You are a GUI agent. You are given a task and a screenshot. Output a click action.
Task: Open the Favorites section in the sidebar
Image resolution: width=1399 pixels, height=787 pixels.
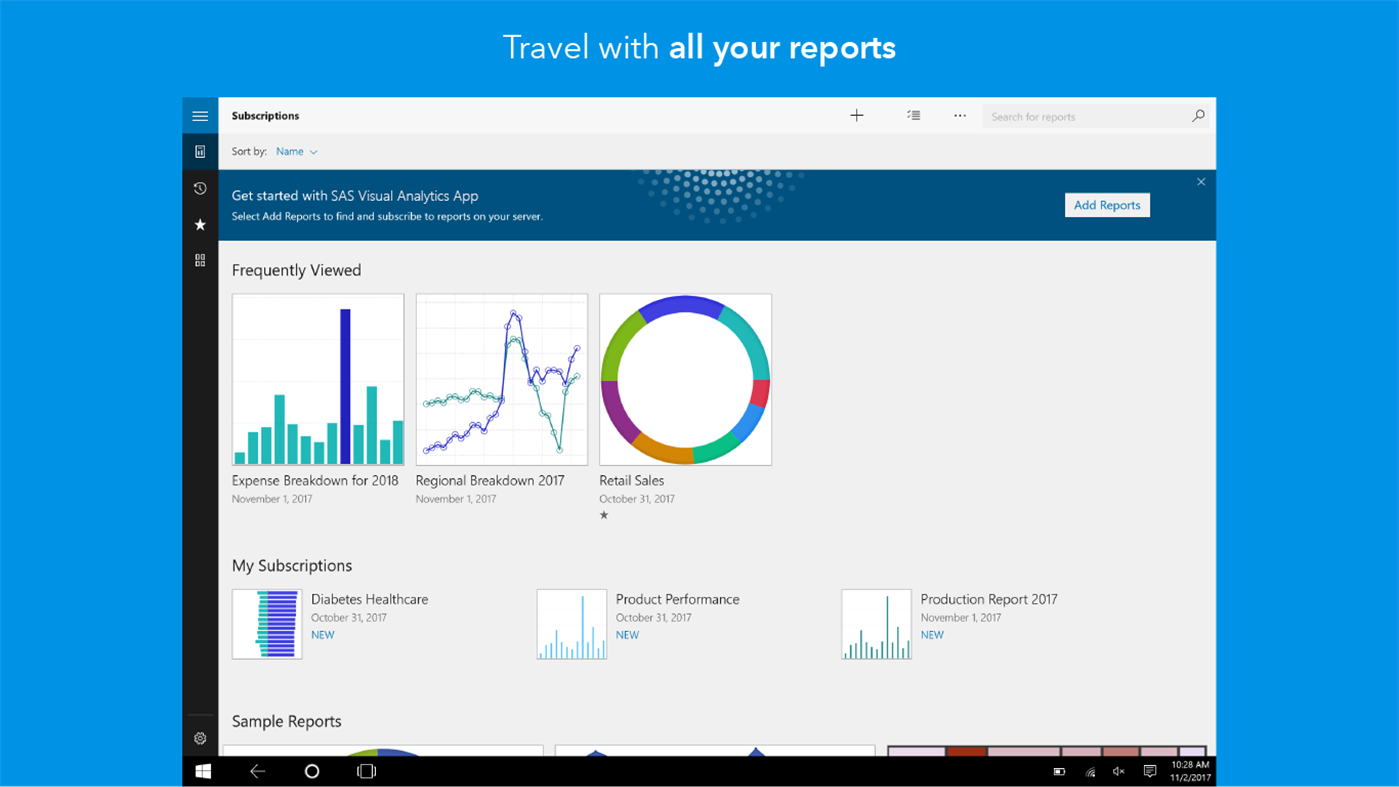(x=199, y=224)
